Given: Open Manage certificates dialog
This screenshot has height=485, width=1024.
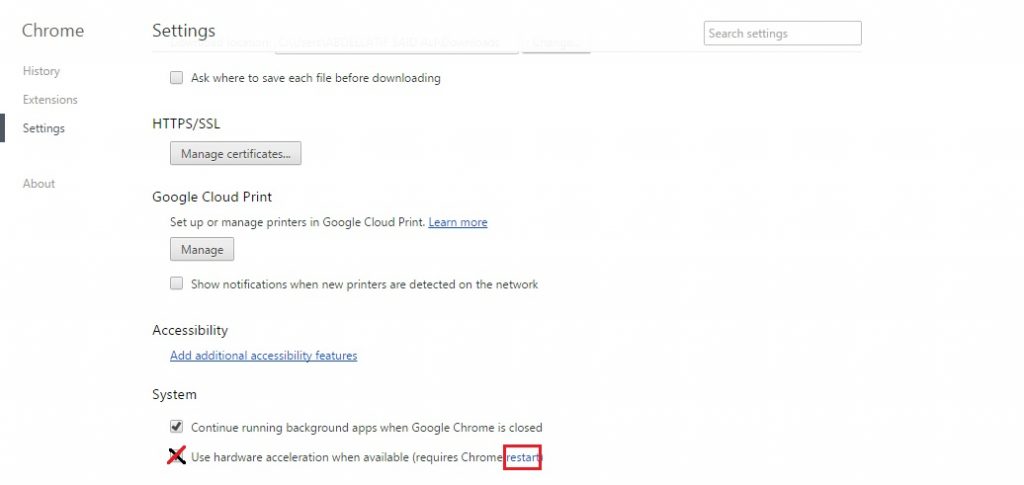Looking at the screenshot, I should [x=236, y=153].
